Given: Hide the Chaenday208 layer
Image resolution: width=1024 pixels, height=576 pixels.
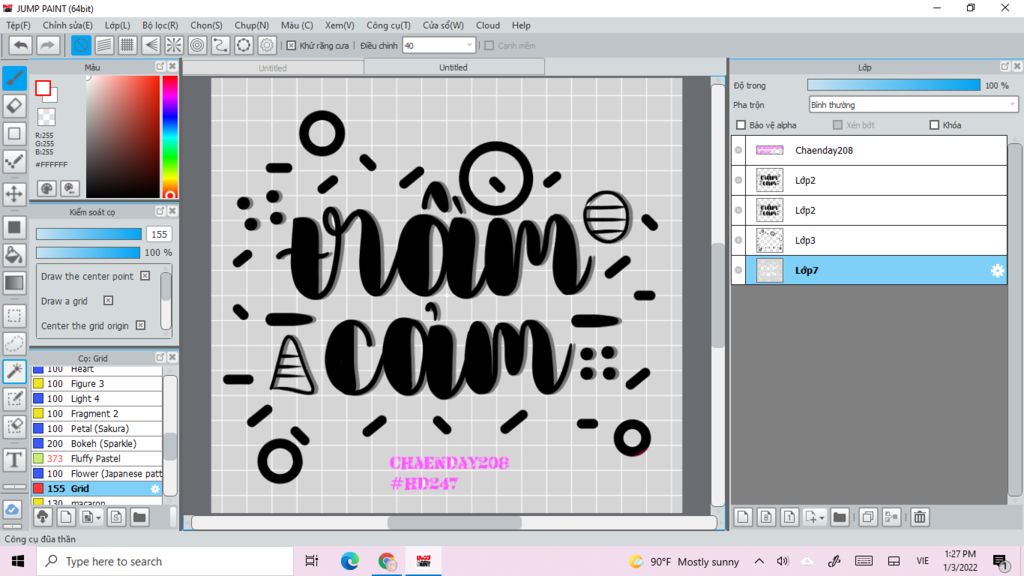Looking at the screenshot, I should 739,150.
